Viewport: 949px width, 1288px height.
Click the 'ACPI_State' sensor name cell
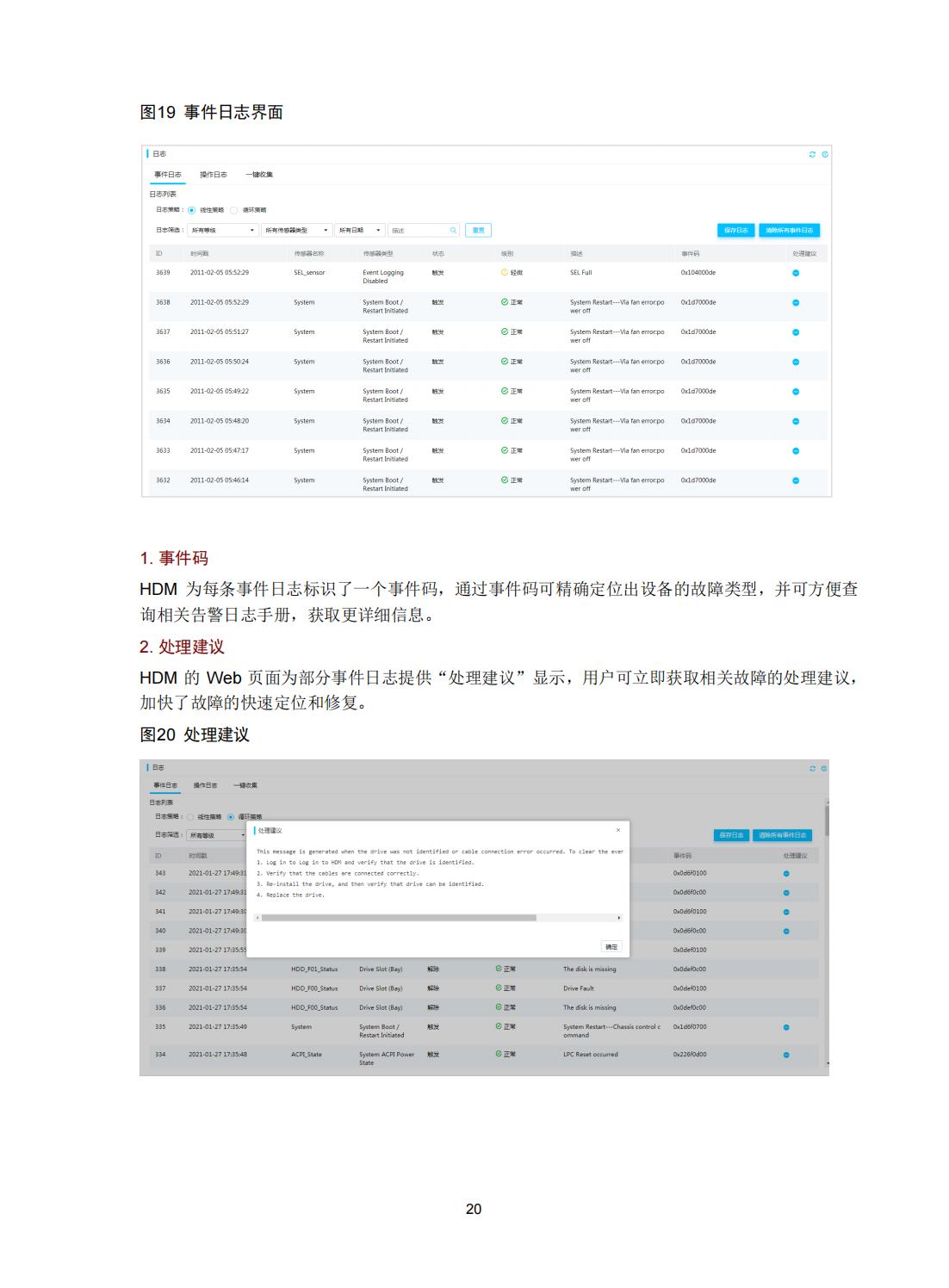(307, 1055)
